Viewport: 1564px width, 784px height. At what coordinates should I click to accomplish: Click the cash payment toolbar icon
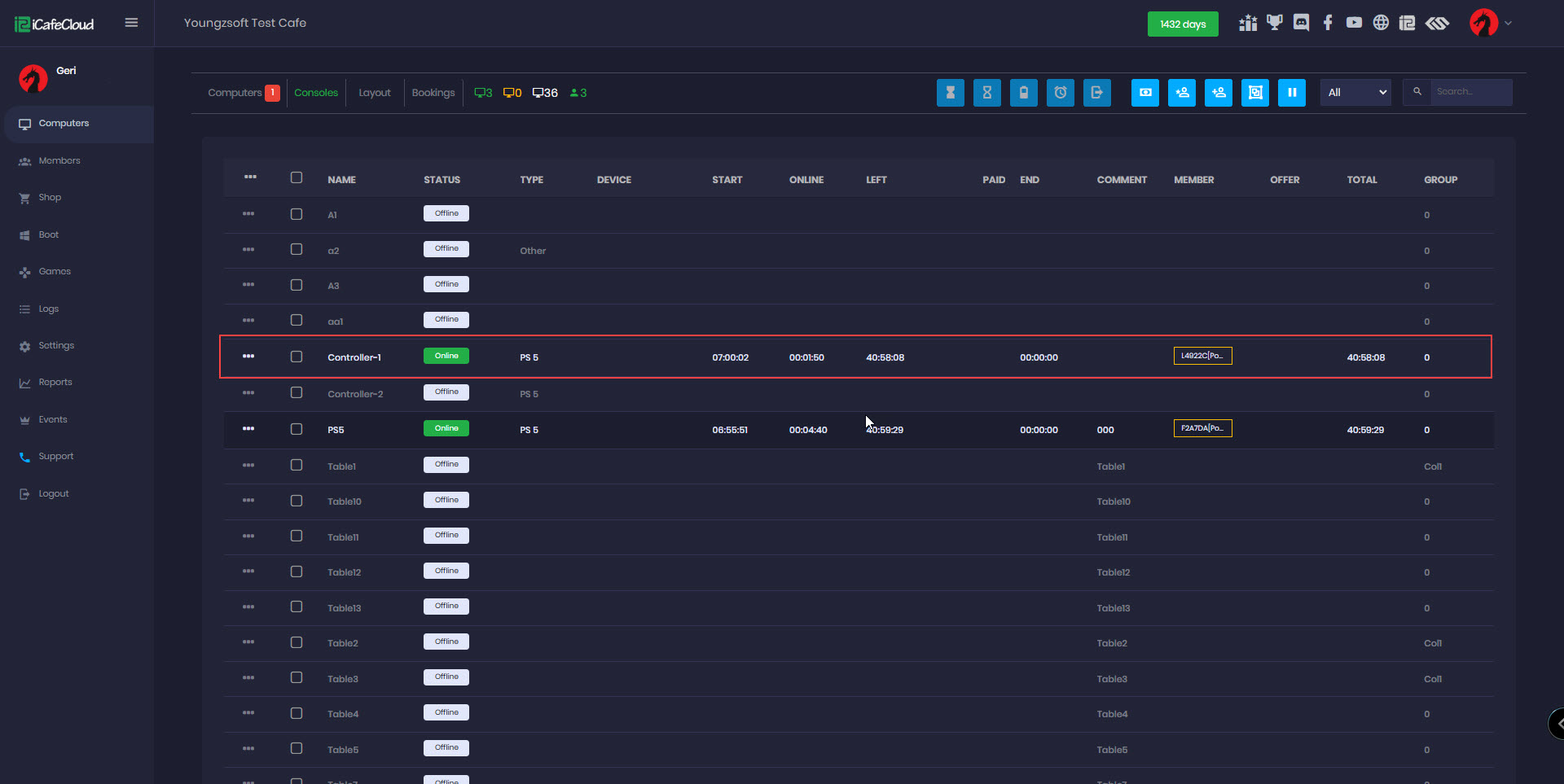pos(1144,93)
